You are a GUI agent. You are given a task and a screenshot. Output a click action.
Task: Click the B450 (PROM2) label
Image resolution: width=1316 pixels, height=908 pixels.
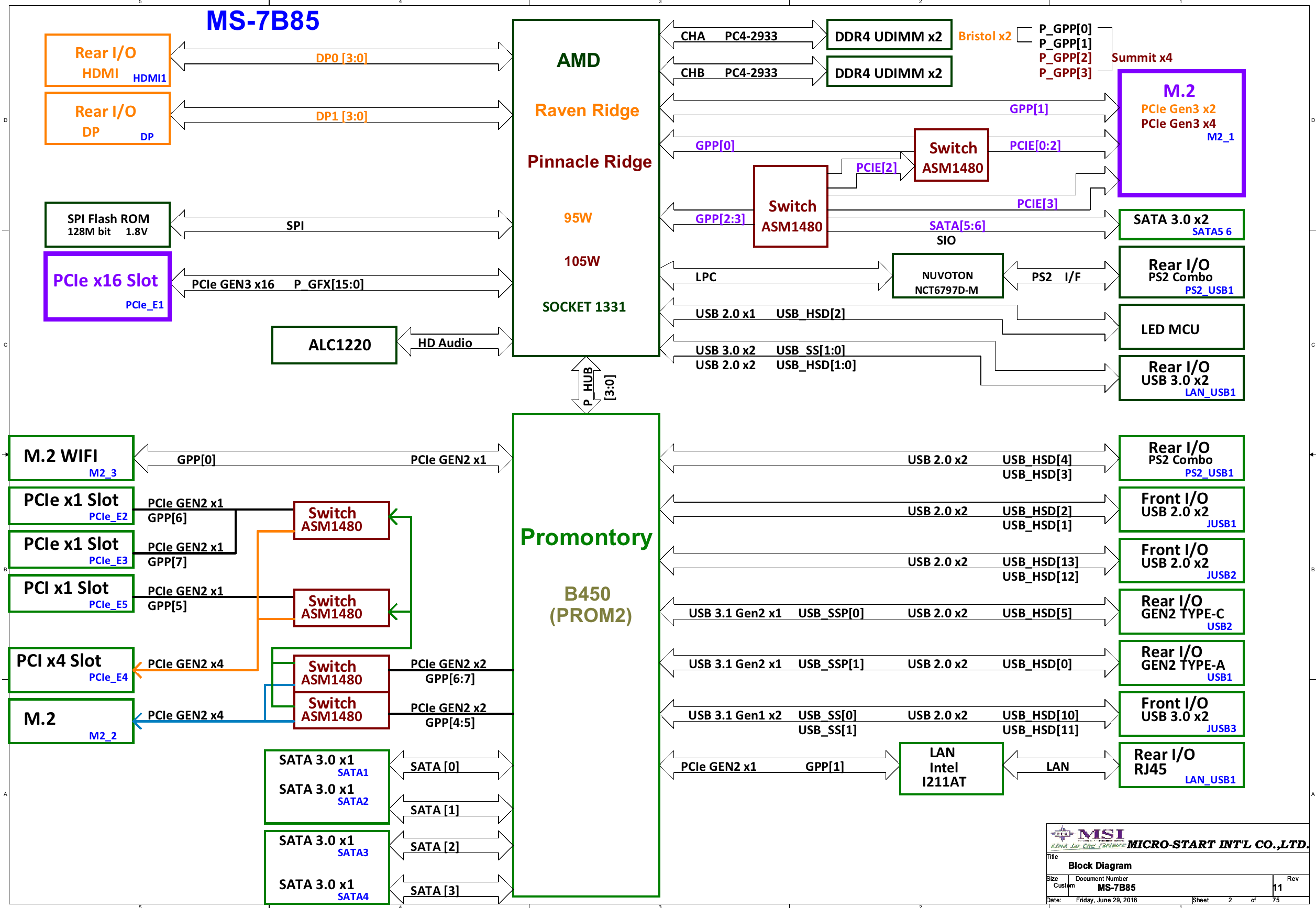pos(590,604)
